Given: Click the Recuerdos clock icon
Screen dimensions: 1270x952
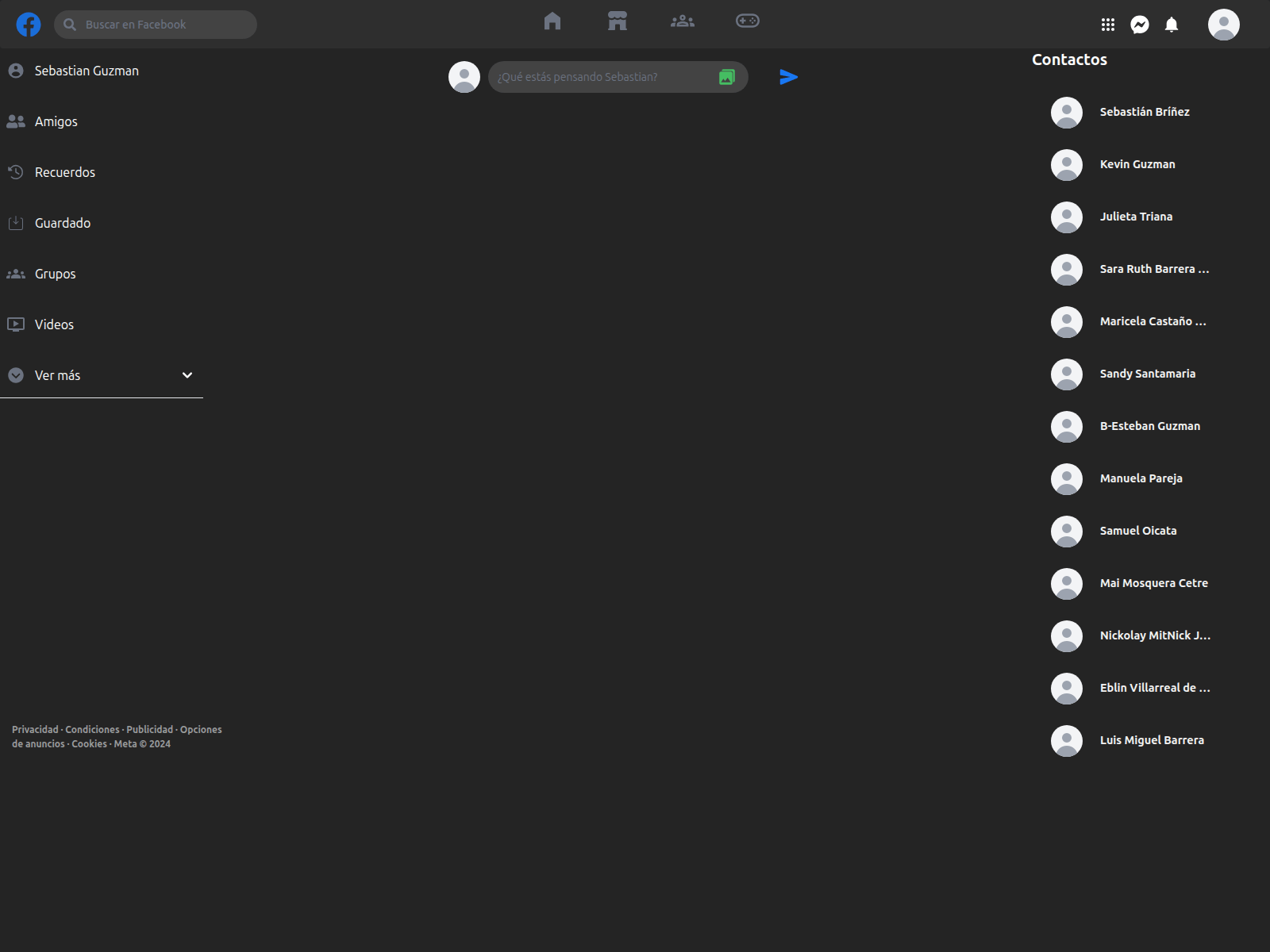Looking at the screenshot, I should 16,172.
